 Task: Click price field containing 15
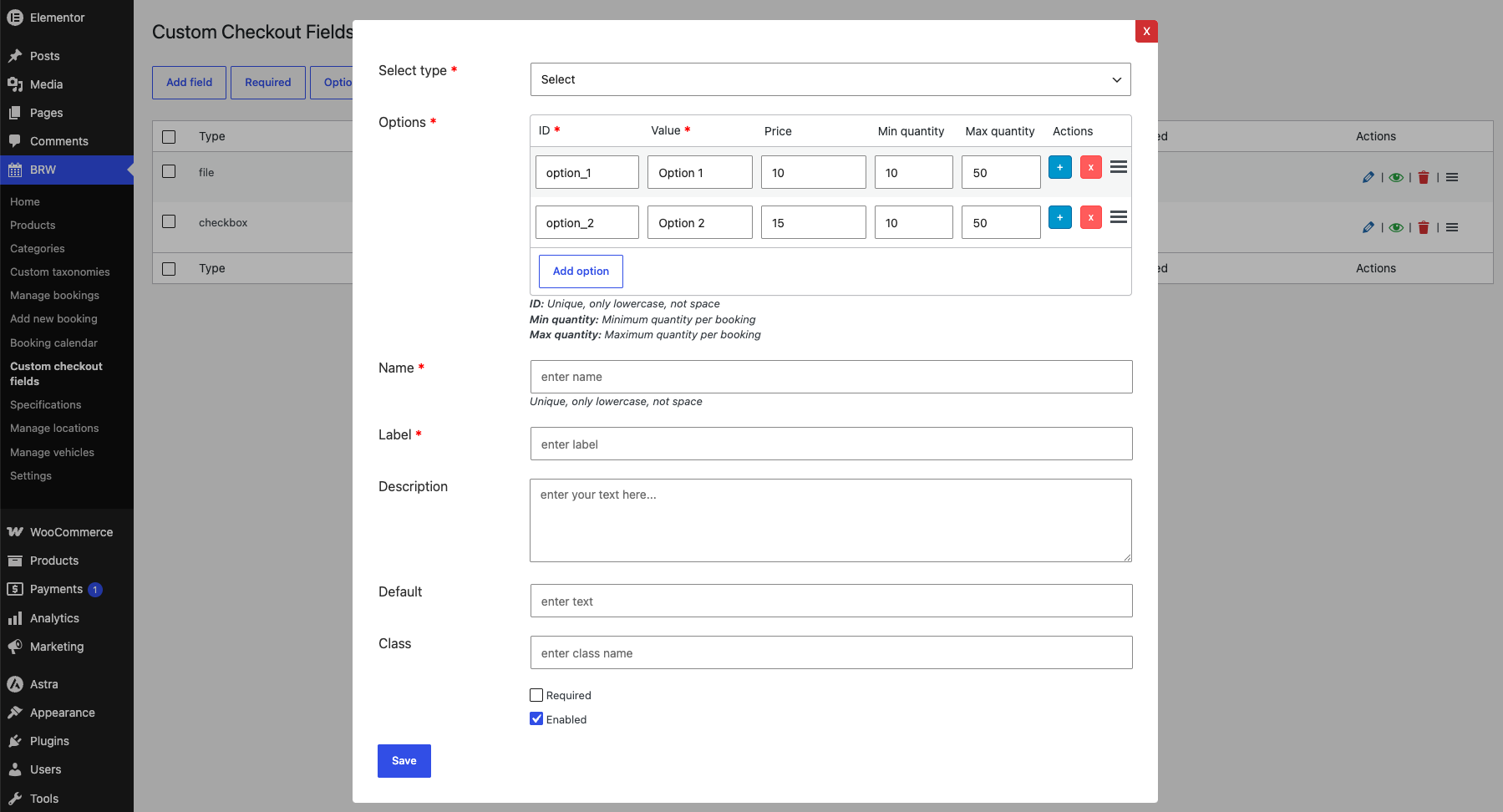814,222
